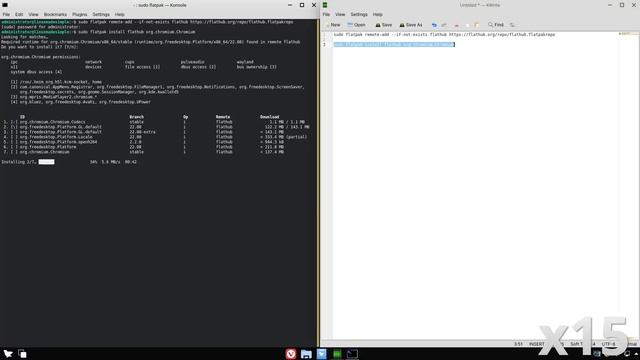This screenshot has height=360, width=640.
Task: Open the application launcher in taskbar
Action: [8, 353]
